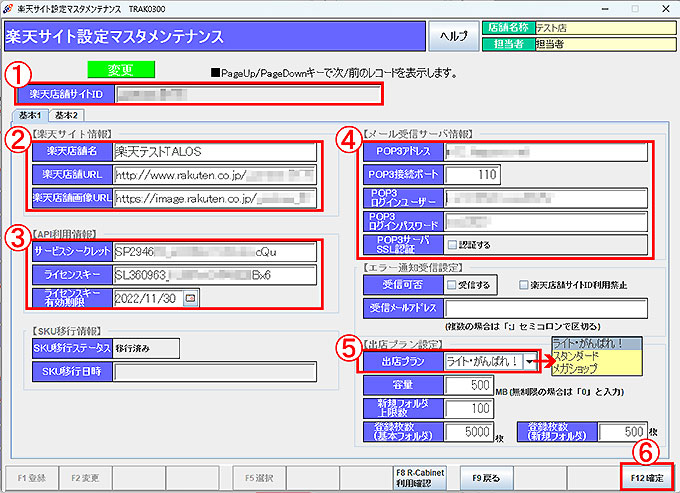Click the 店舗名称 field showing テスト店
The image size is (680, 493).
tap(605, 28)
